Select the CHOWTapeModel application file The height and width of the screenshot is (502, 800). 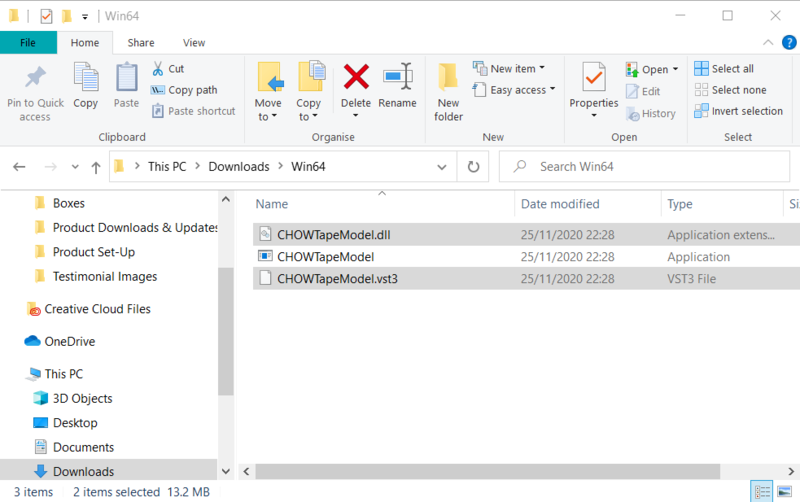point(527,257)
